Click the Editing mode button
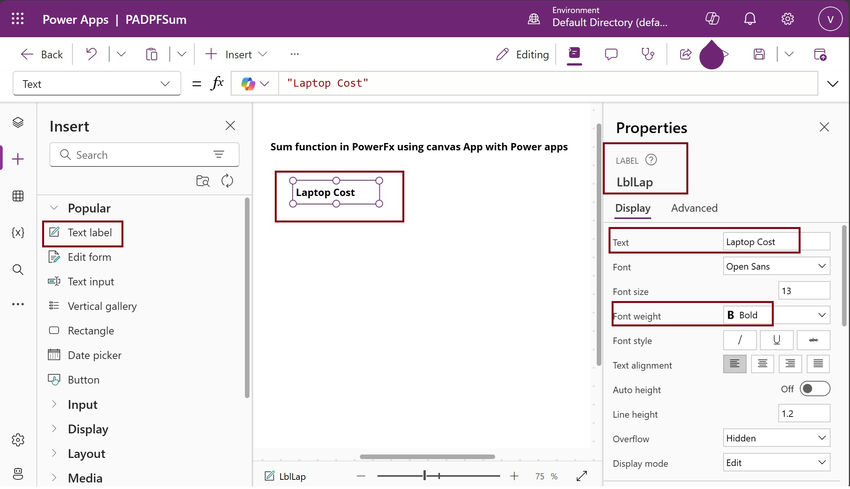 click(522, 54)
